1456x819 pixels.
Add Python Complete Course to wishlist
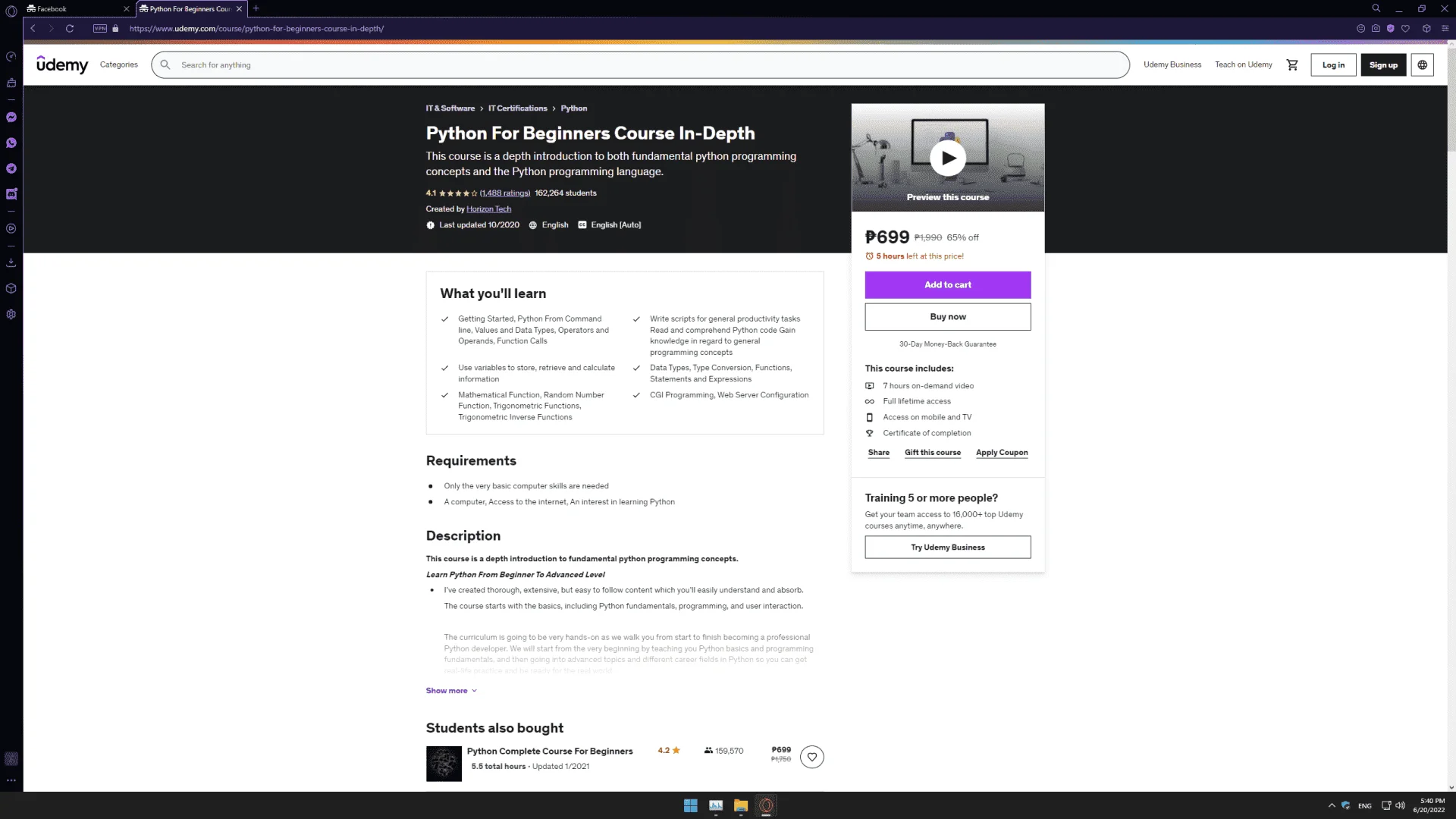812,757
